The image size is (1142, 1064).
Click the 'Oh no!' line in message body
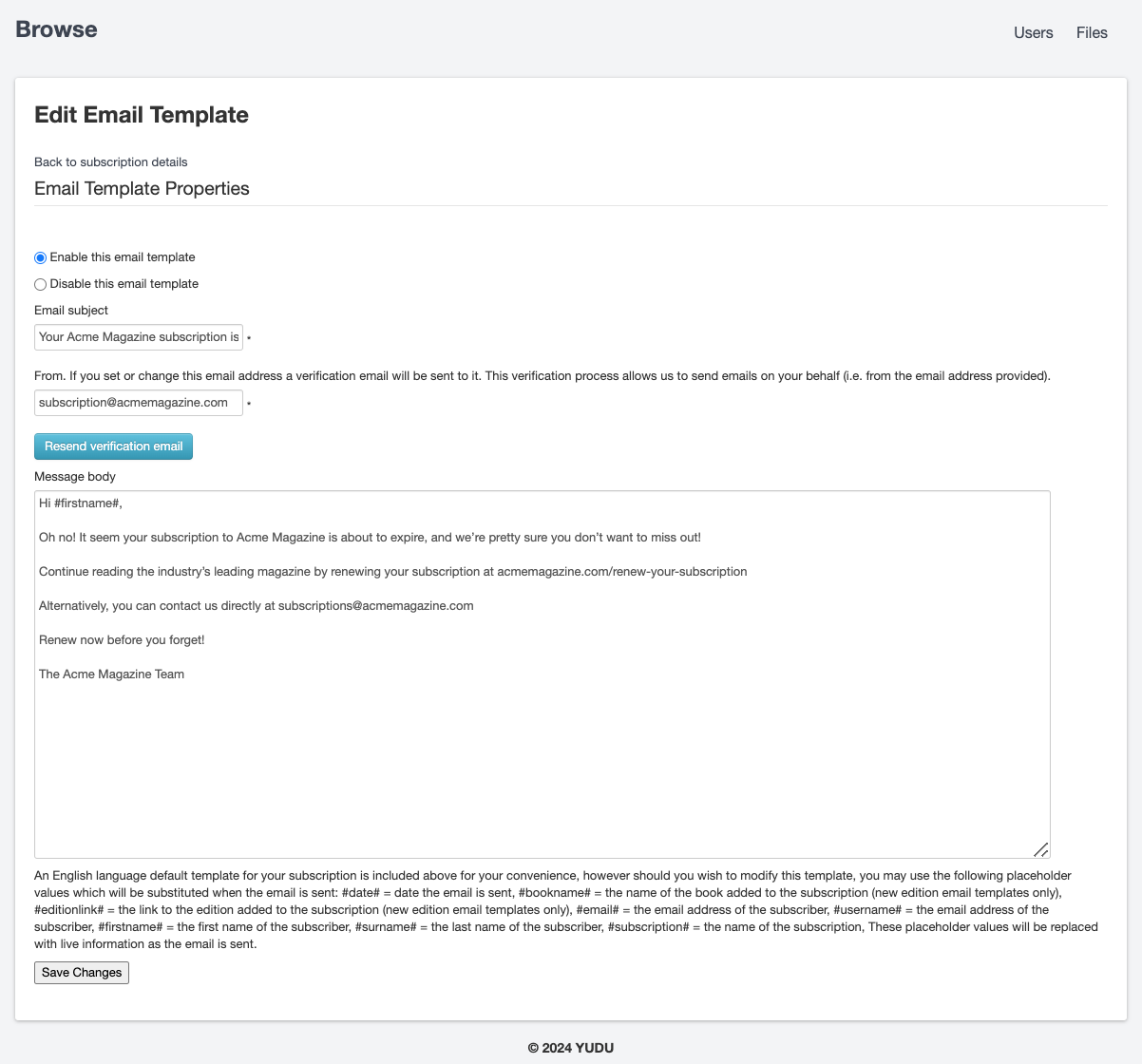point(370,538)
